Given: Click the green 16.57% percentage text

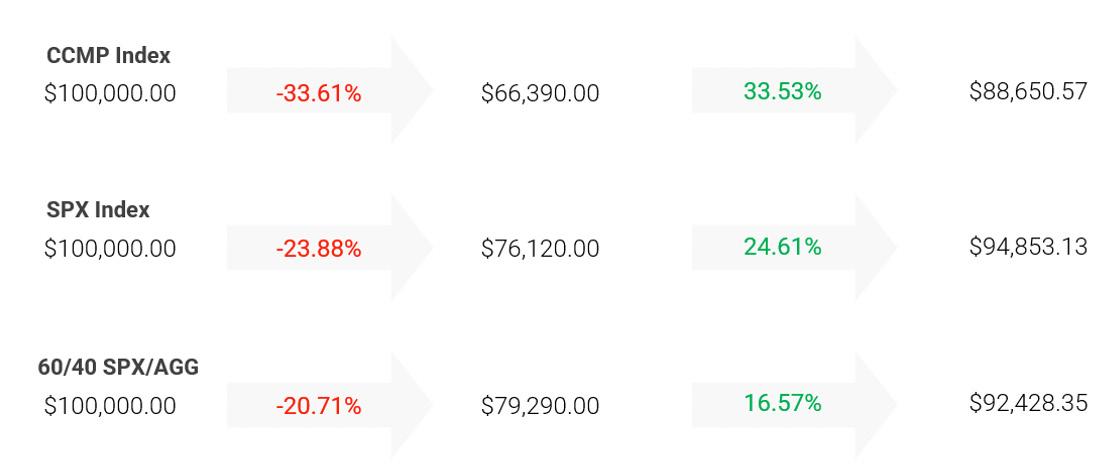Looking at the screenshot, I should coord(783,403).
